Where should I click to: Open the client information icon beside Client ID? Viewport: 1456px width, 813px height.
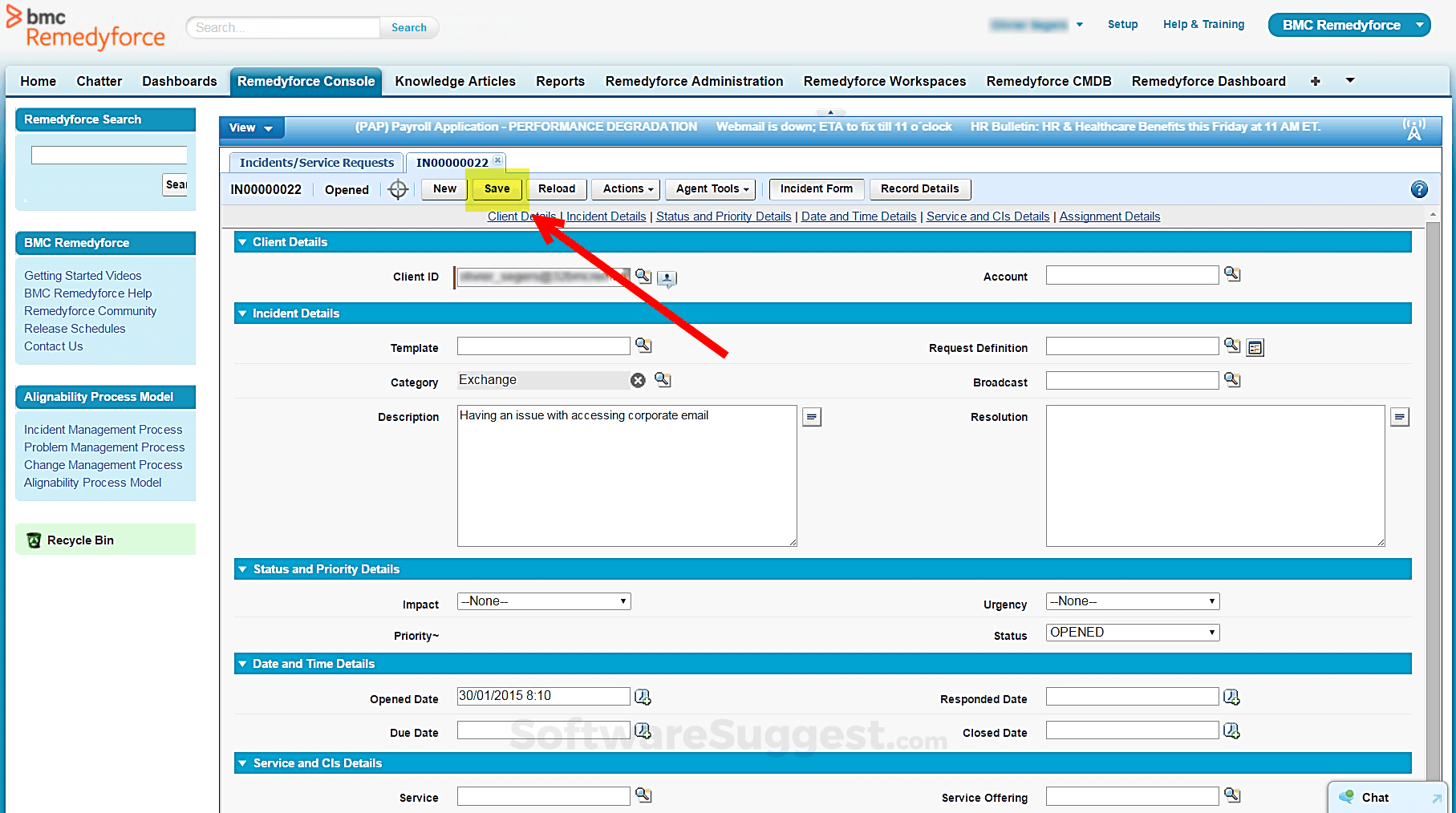[667, 278]
